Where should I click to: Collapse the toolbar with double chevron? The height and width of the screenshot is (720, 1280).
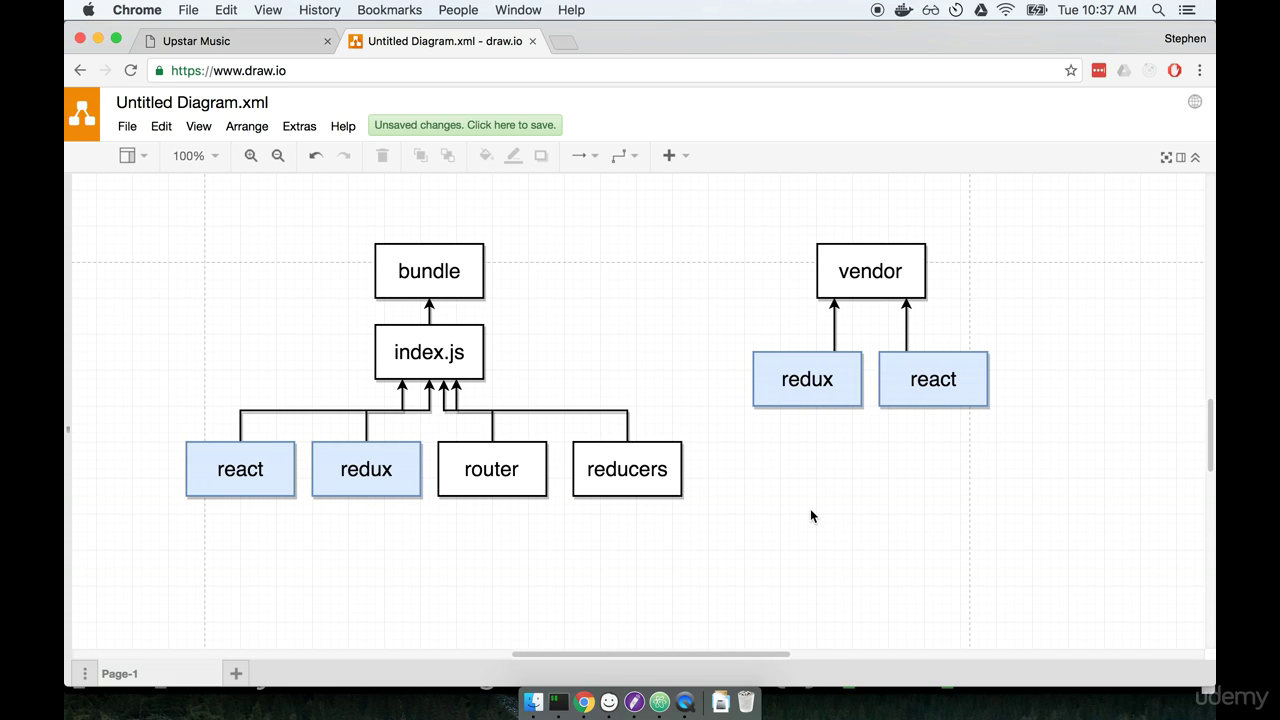(x=1195, y=157)
